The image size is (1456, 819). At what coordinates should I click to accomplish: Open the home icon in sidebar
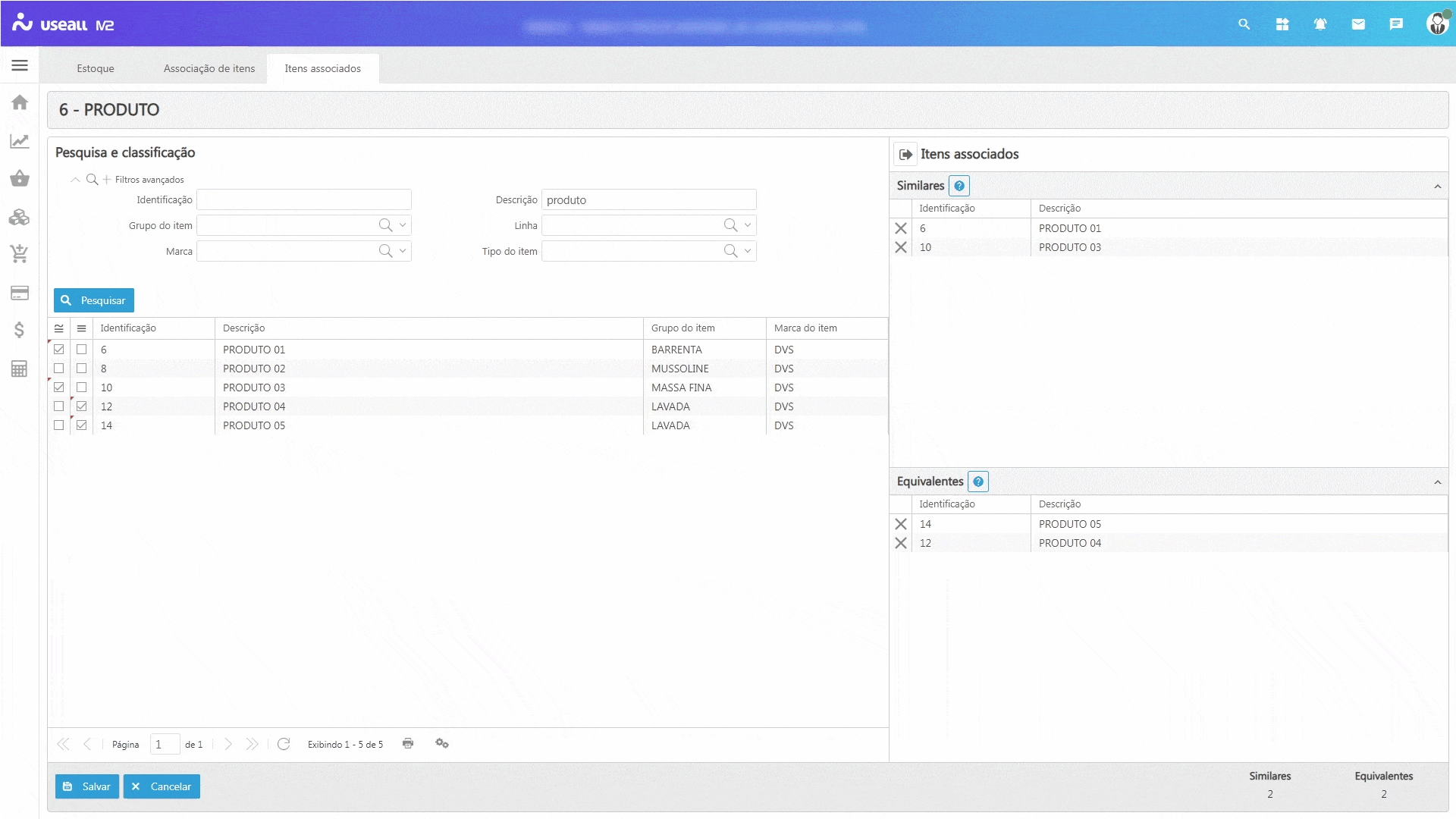(x=20, y=102)
